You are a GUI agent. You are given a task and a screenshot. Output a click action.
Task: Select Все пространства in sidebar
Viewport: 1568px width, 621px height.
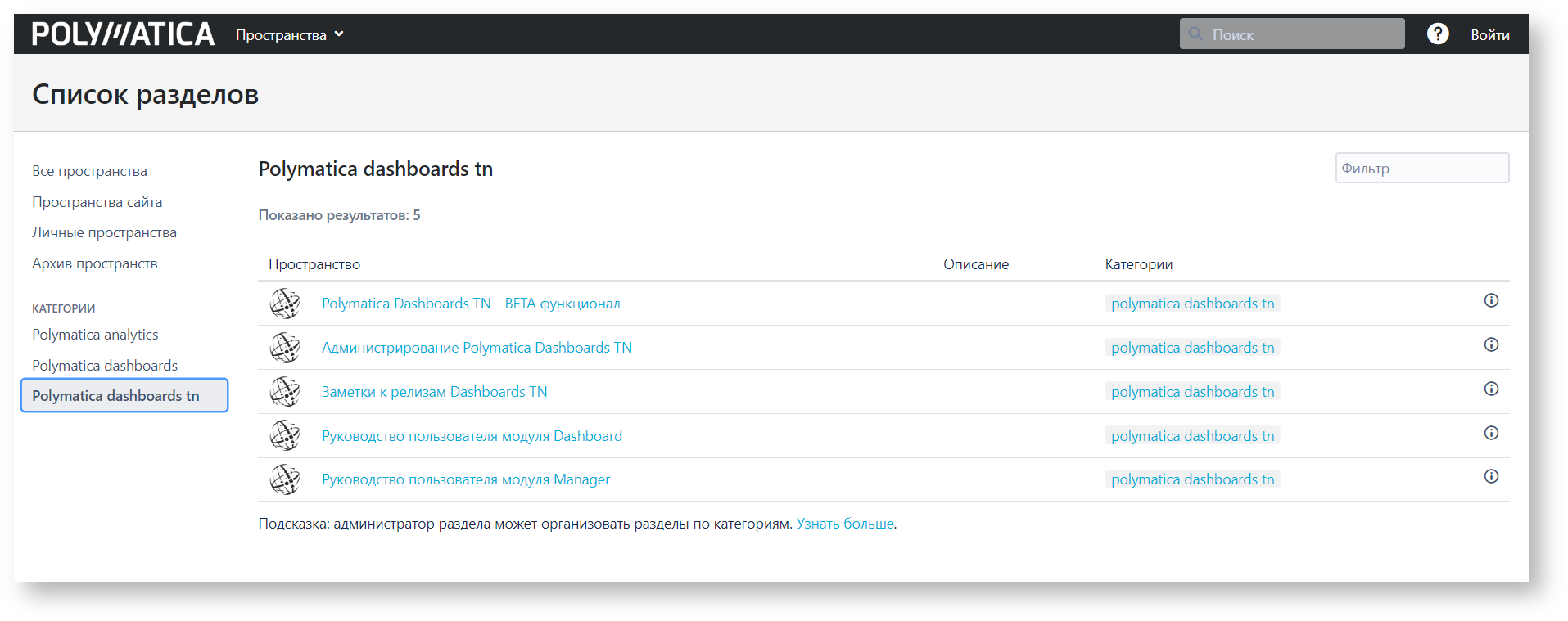point(89,171)
